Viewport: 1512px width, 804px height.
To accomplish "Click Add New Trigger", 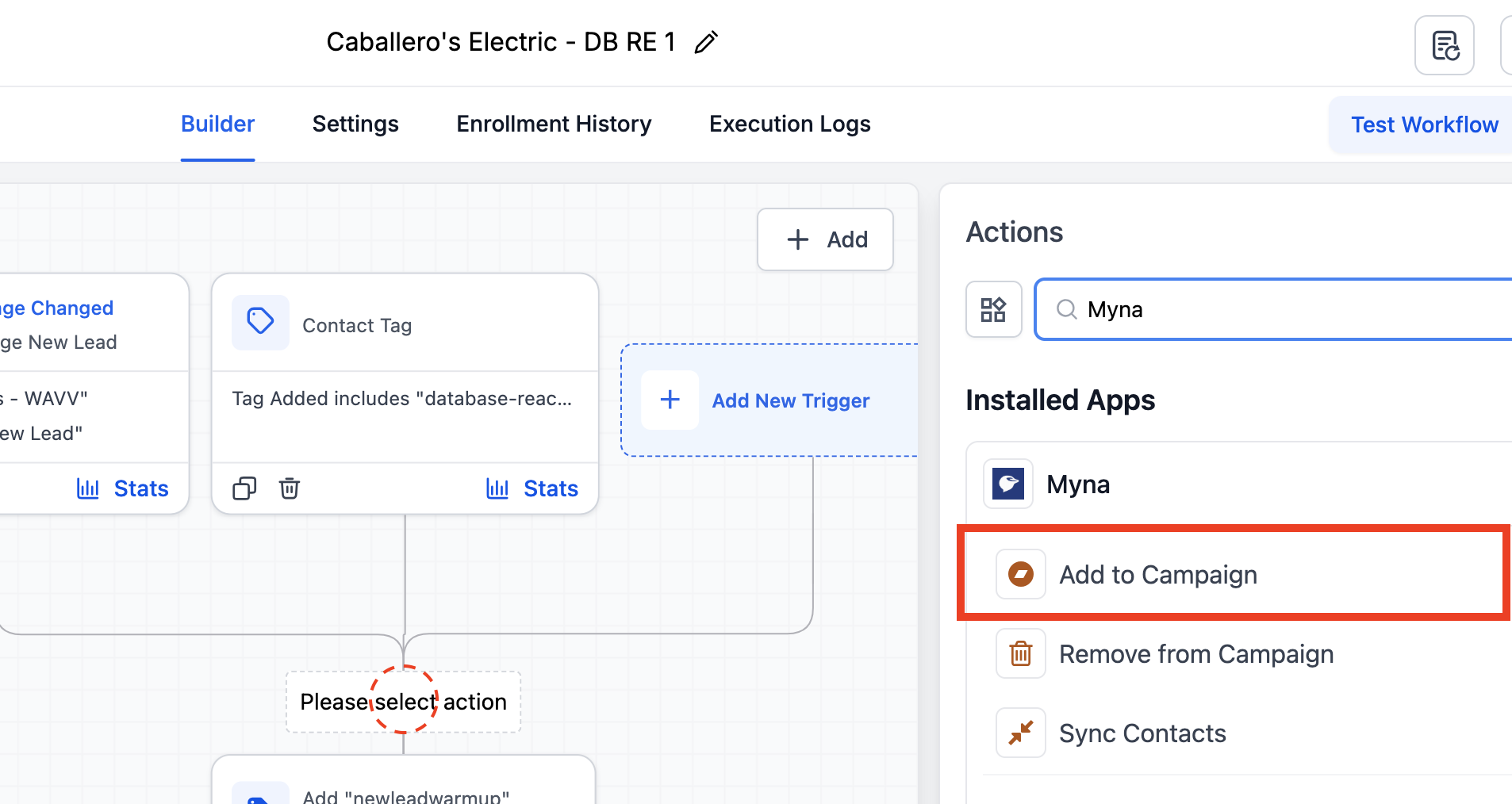I will coord(790,400).
